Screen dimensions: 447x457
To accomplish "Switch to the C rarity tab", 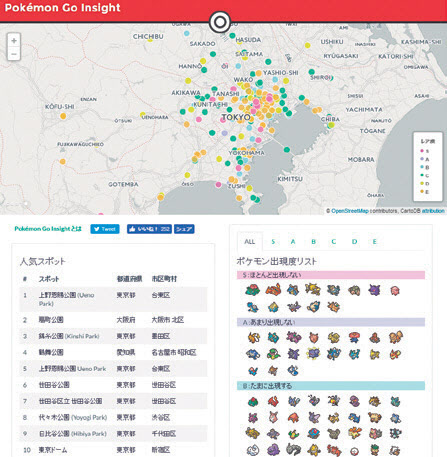I will click(x=334, y=242).
